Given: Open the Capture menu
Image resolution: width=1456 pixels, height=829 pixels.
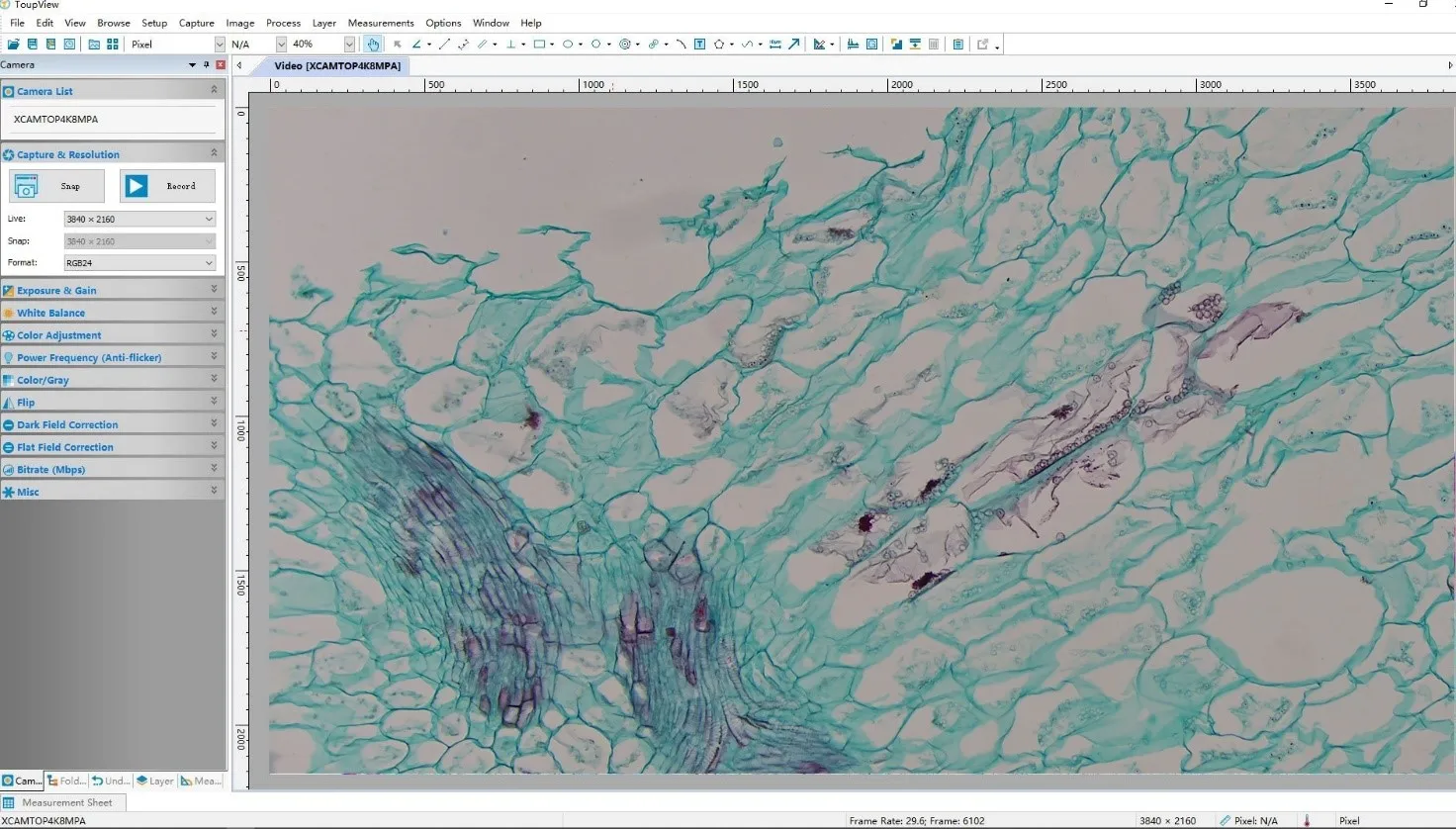Looking at the screenshot, I should pos(197,23).
